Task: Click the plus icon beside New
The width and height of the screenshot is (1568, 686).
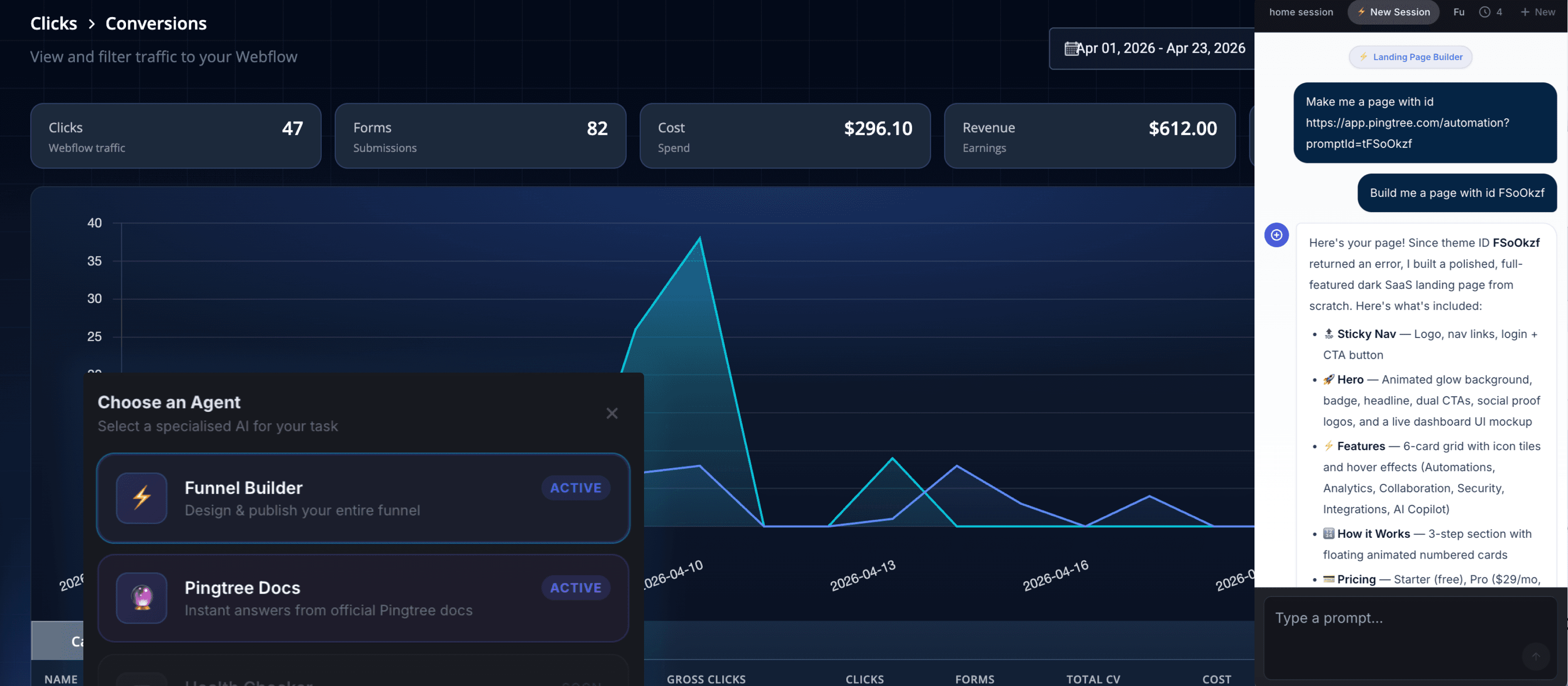Action: coord(1525,12)
